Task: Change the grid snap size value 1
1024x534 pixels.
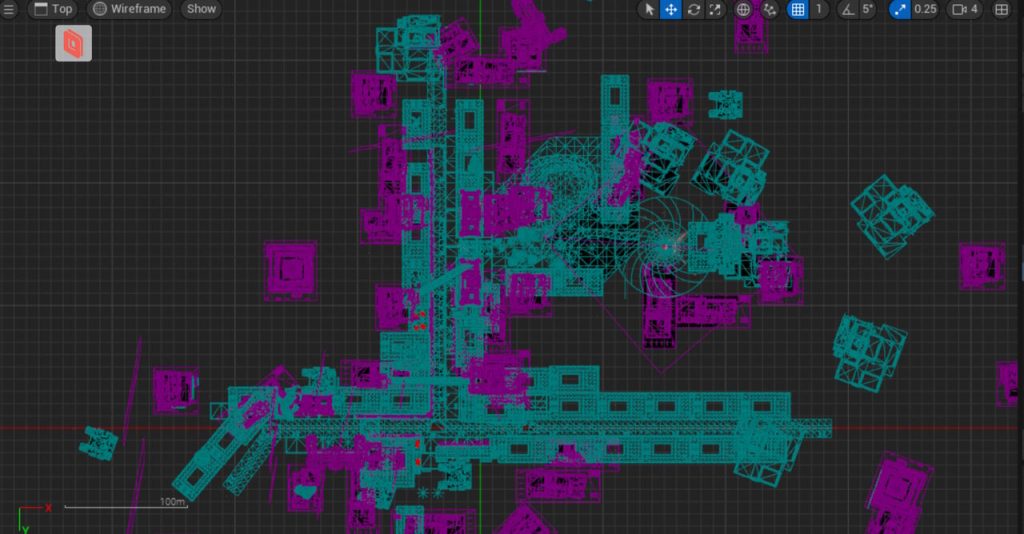Action: [820, 9]
